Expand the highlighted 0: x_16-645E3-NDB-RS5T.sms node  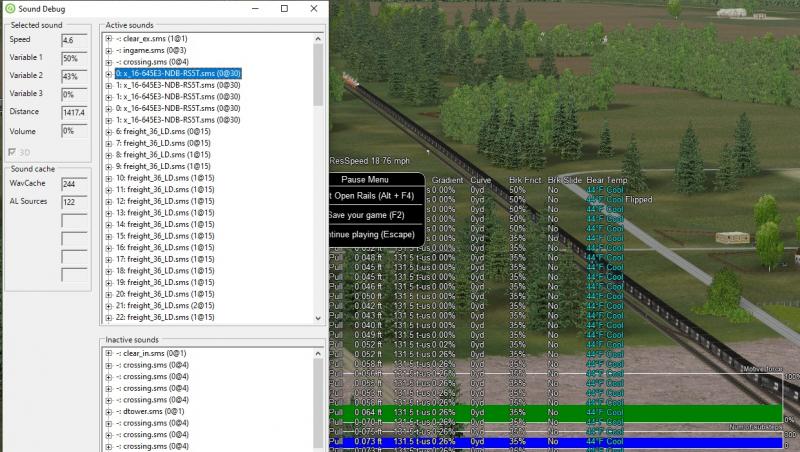pyautogui.click(x=109, y=73)
